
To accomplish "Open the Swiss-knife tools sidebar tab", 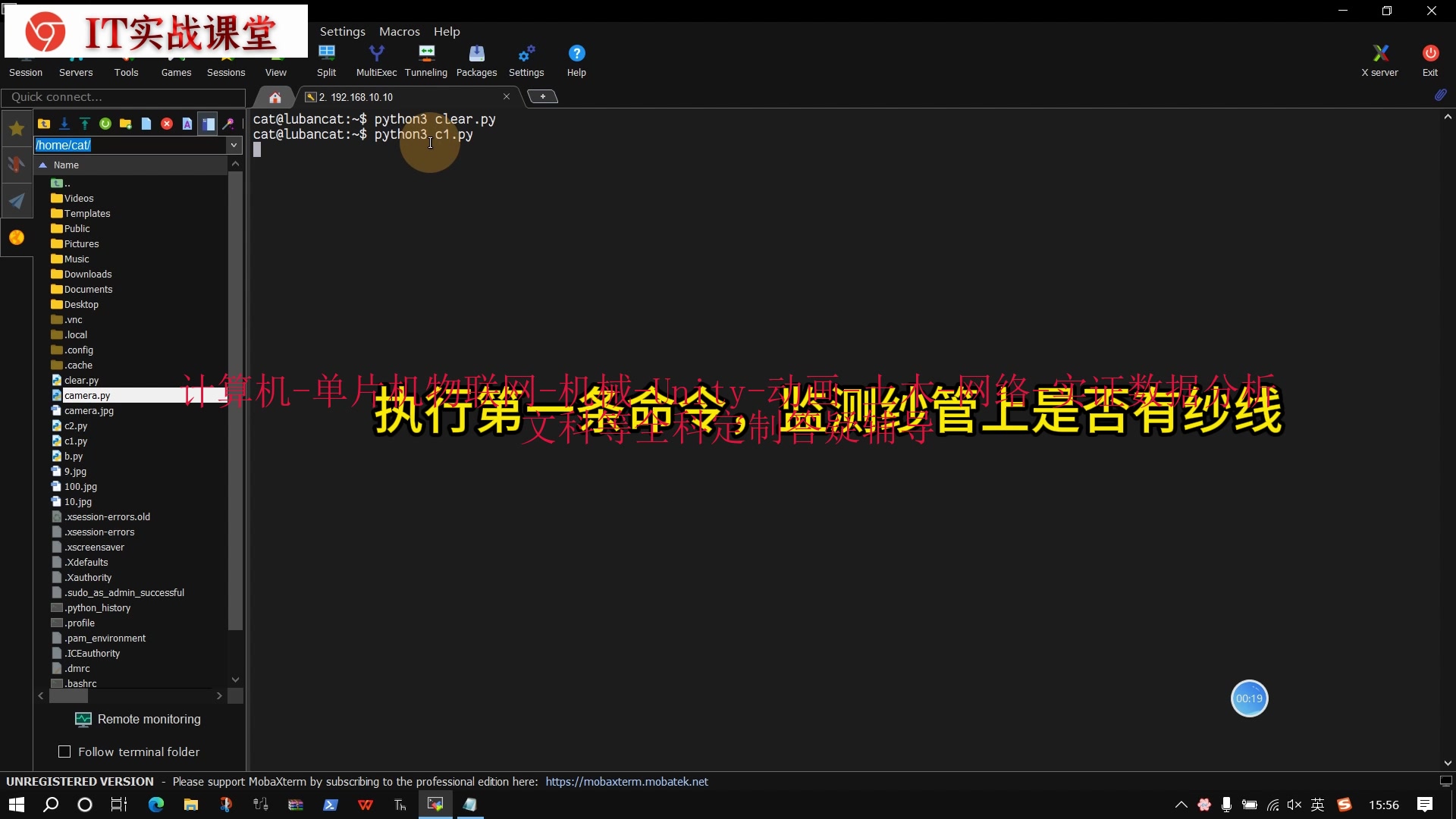I will (x=17, y=165).
